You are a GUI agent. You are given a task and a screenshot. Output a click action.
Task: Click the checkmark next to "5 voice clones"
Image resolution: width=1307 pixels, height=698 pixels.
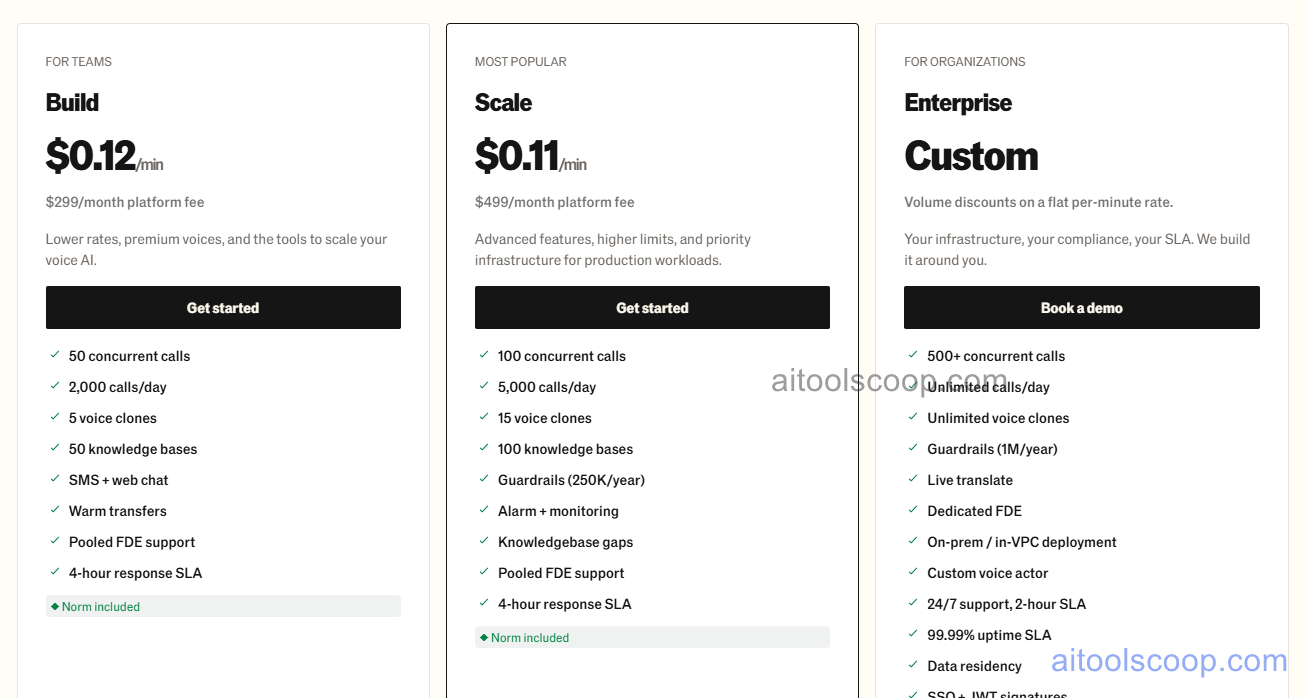click(55, 418)
